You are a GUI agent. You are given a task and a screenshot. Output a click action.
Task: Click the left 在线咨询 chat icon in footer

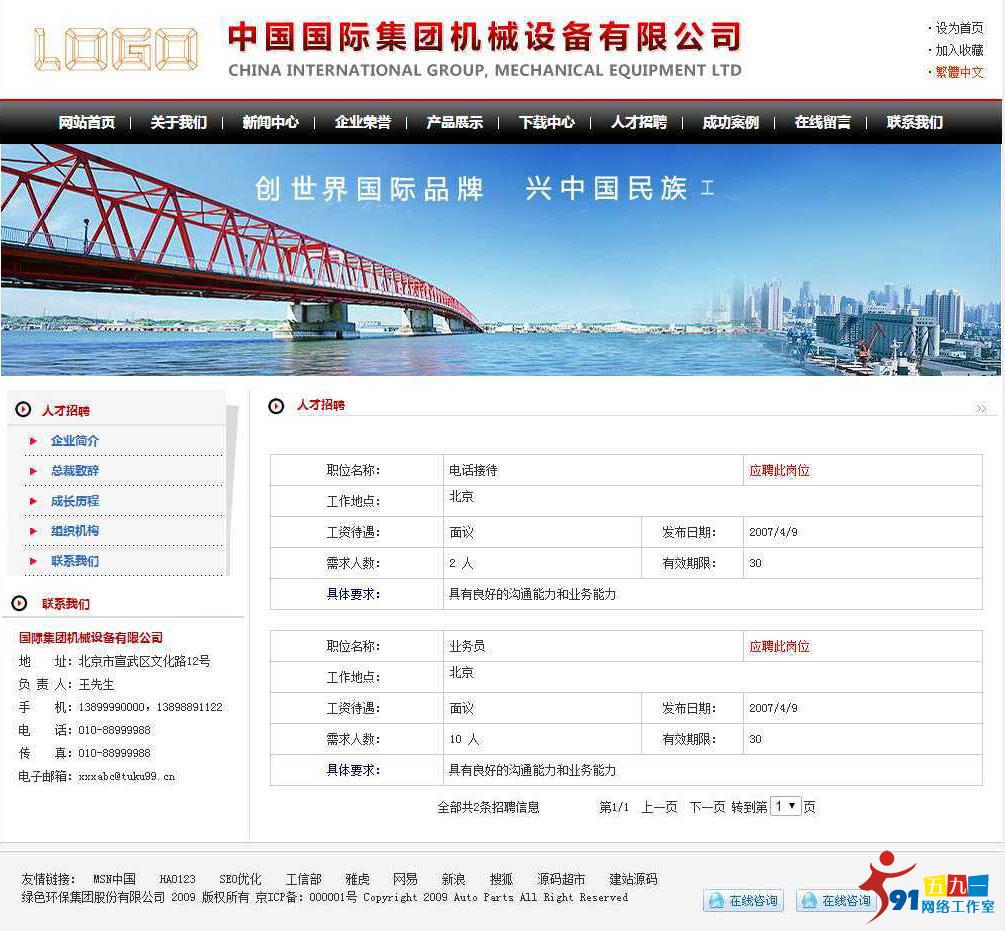pos(743,900)
